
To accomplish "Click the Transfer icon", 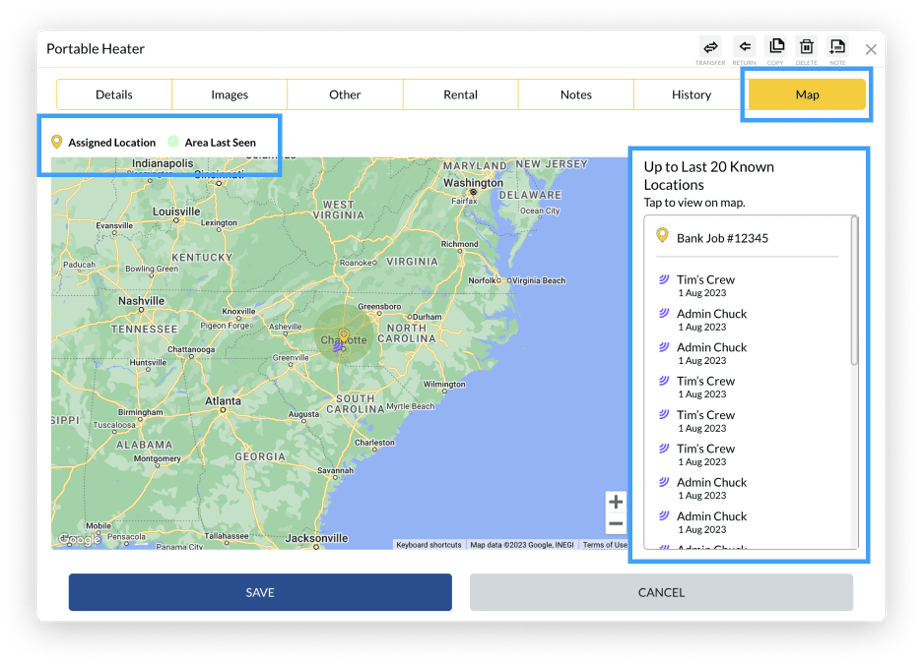I will pos(709,46).
